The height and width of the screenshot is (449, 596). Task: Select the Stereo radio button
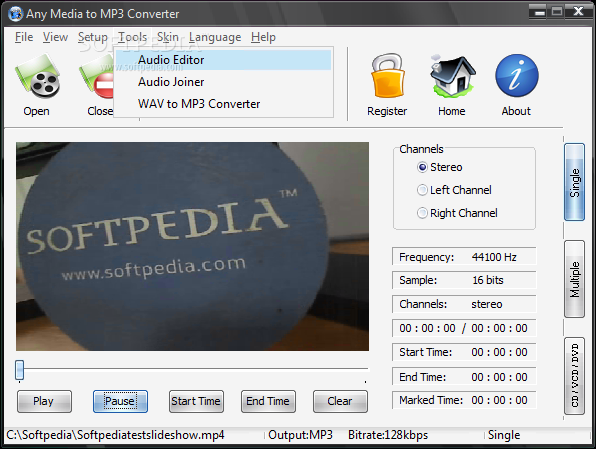click(x=422, y=167)
